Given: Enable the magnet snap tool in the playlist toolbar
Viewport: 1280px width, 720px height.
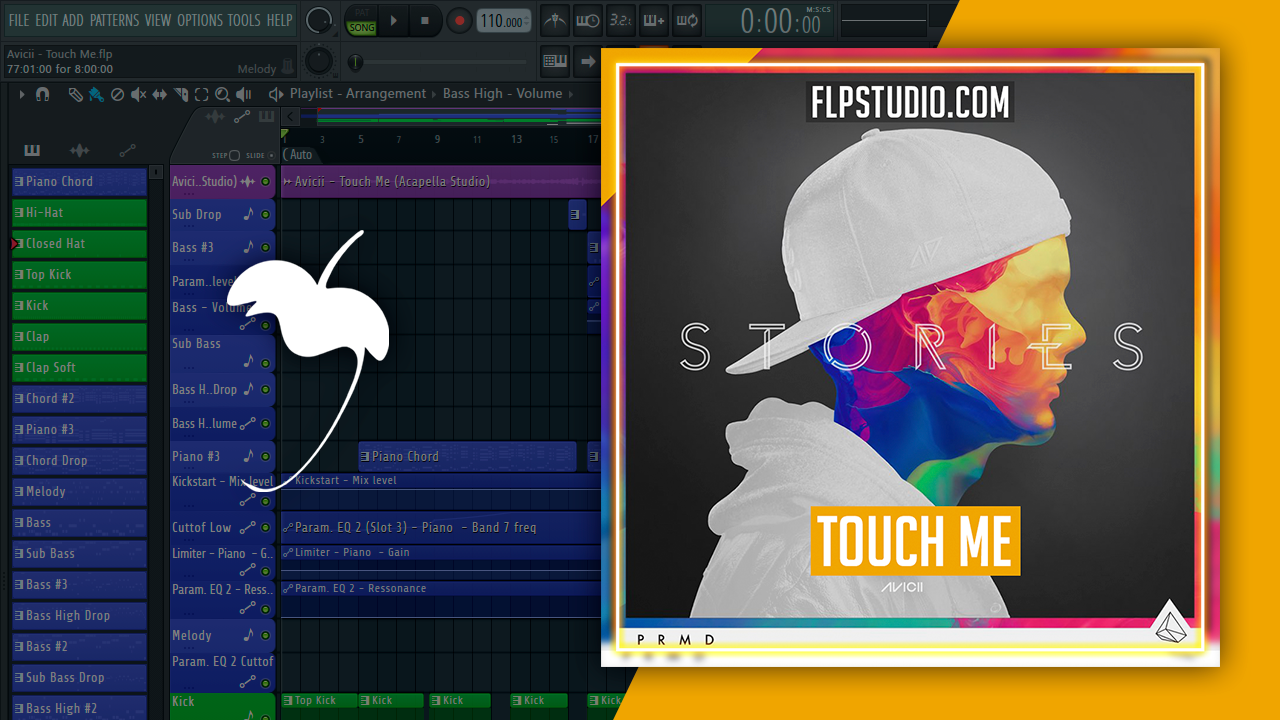Looking at the screenshot, I should [x=42, y=94].
